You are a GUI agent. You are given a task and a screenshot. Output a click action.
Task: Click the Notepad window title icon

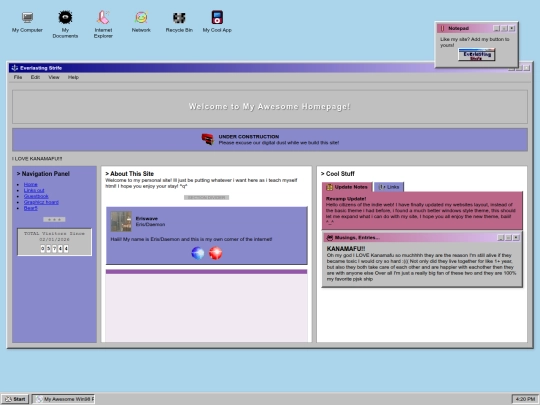443,28
